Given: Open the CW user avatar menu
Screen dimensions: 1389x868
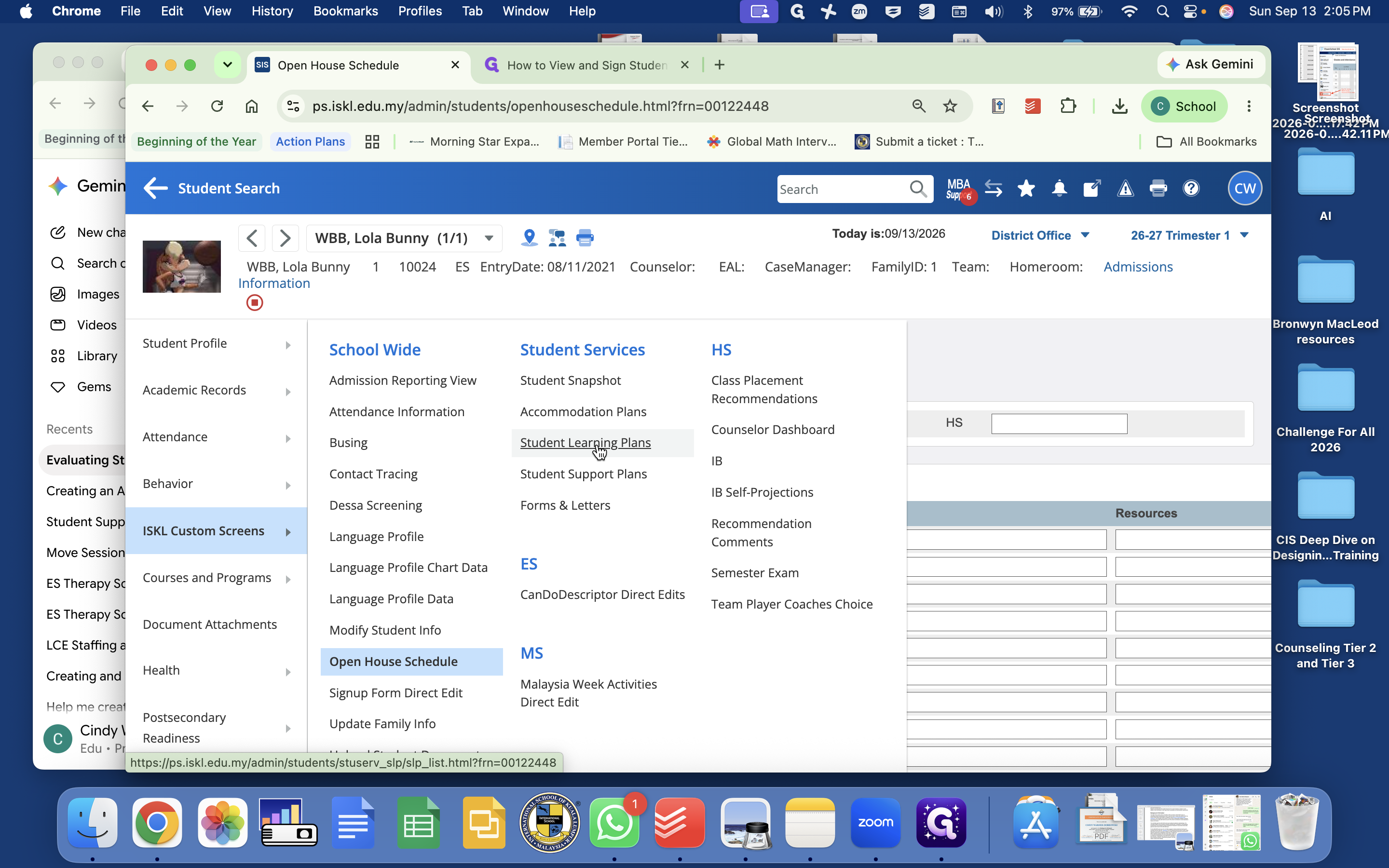Looking at the screenshot, I should 1244,188.
